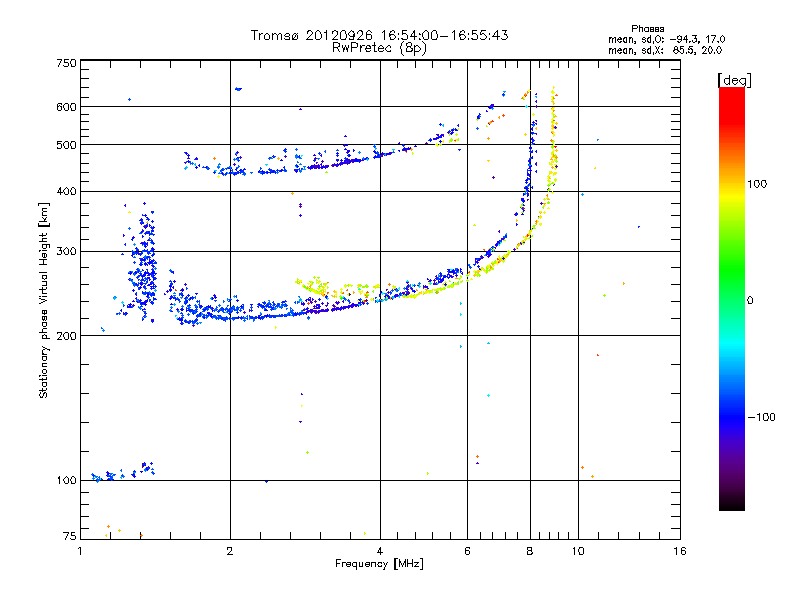
Task: Click the y-axis tick label "600"
Action: (66, 107)
